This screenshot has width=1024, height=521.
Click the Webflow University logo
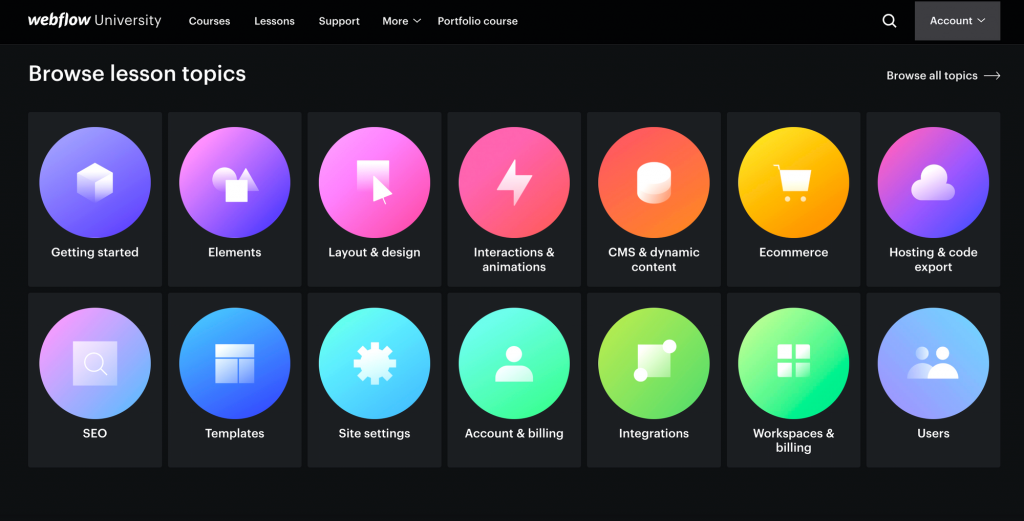click(x=95, y=20)
